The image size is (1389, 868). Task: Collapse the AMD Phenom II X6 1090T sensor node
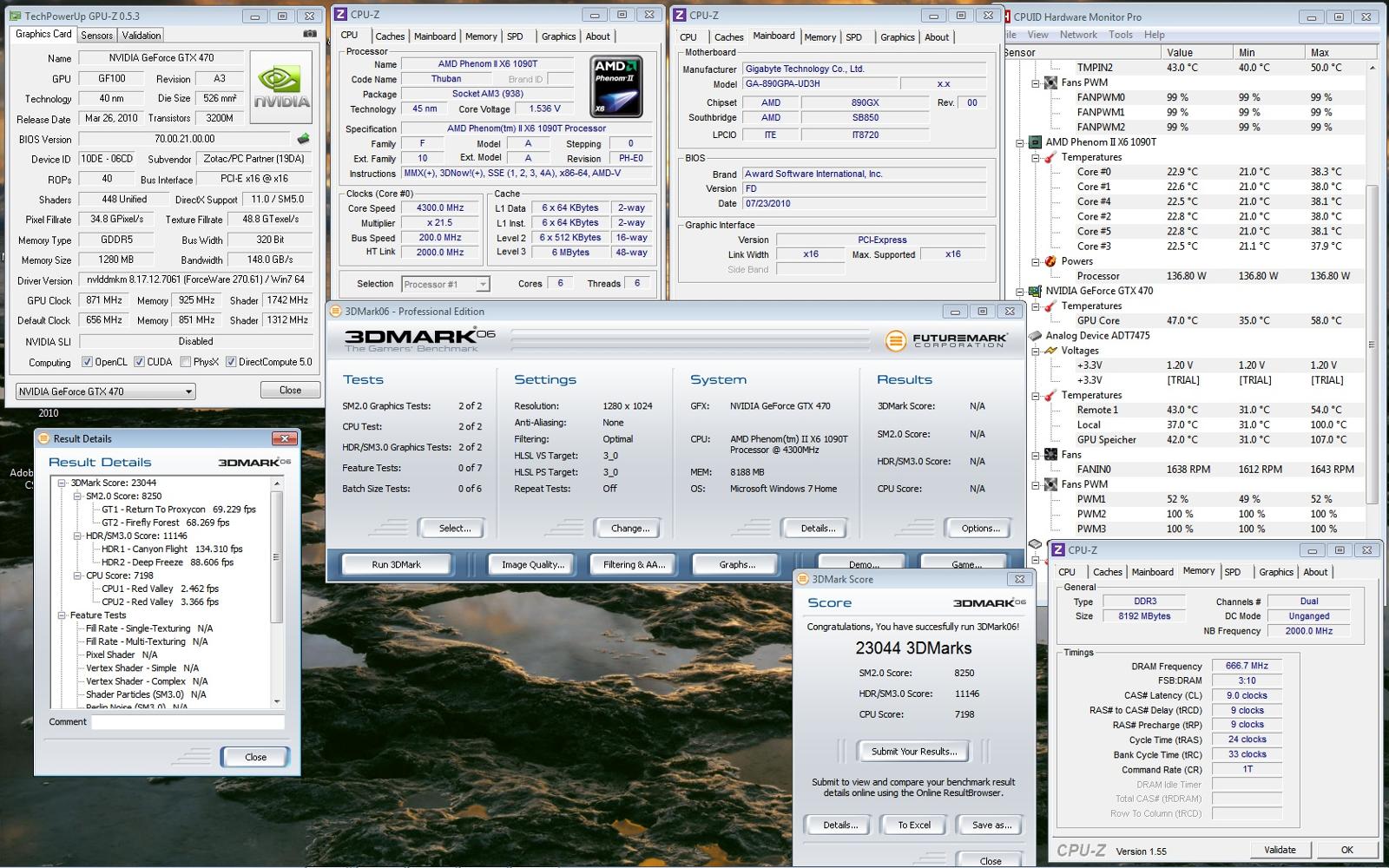point(1020,142)
